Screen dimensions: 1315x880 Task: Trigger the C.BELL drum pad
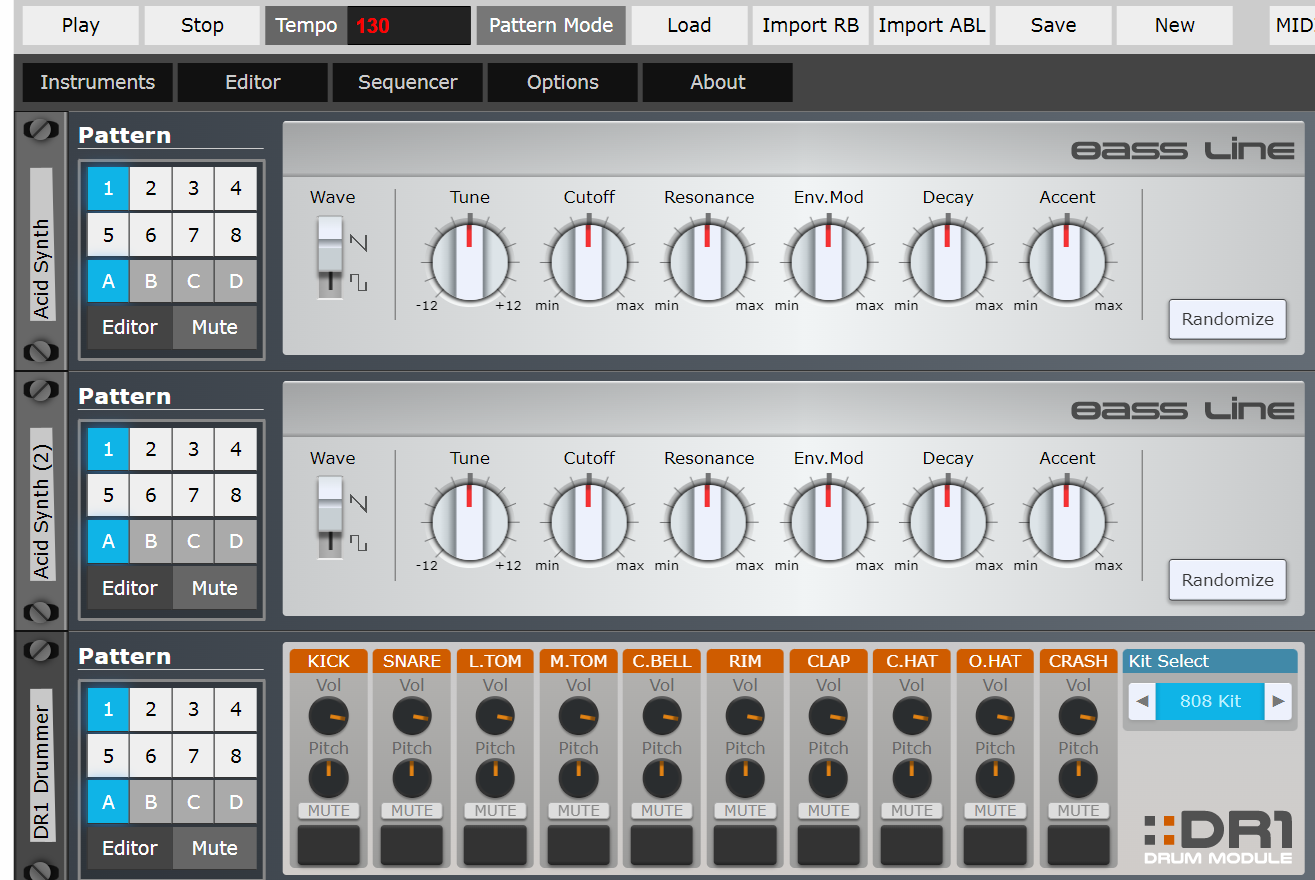tap(662, 845)
